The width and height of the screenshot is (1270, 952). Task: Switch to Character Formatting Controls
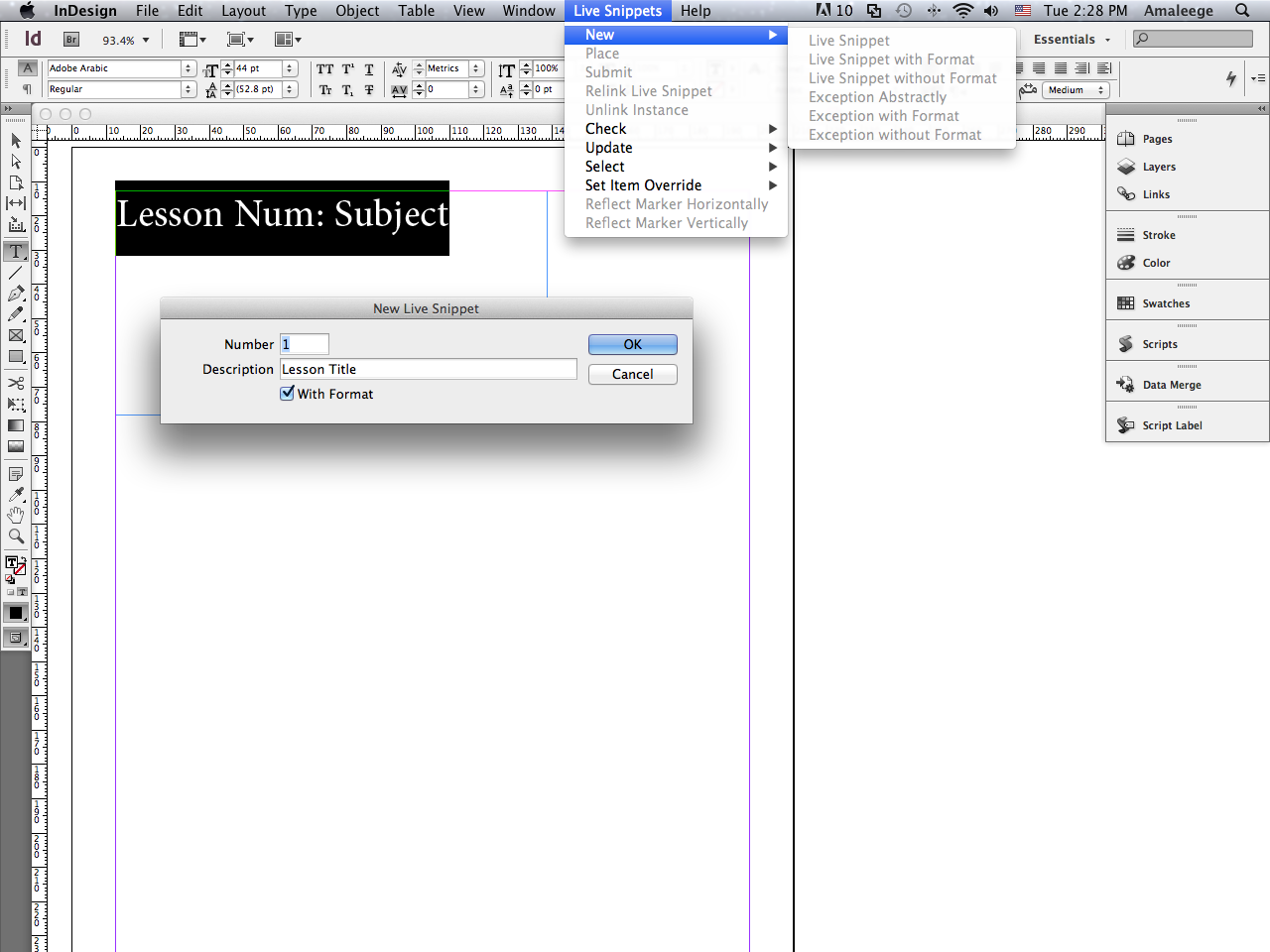click(28, 68)
